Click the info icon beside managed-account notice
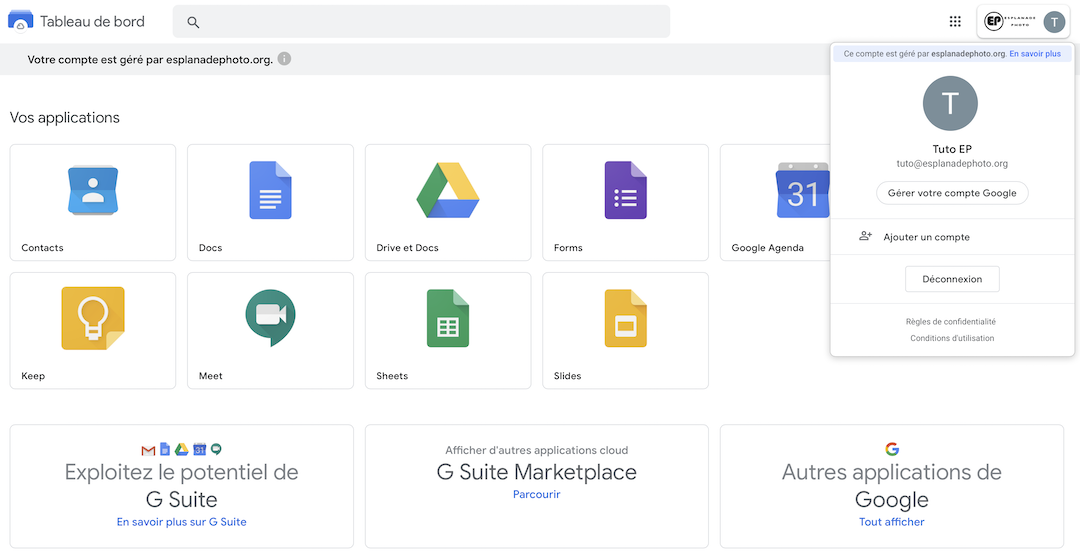 point(284,59)
